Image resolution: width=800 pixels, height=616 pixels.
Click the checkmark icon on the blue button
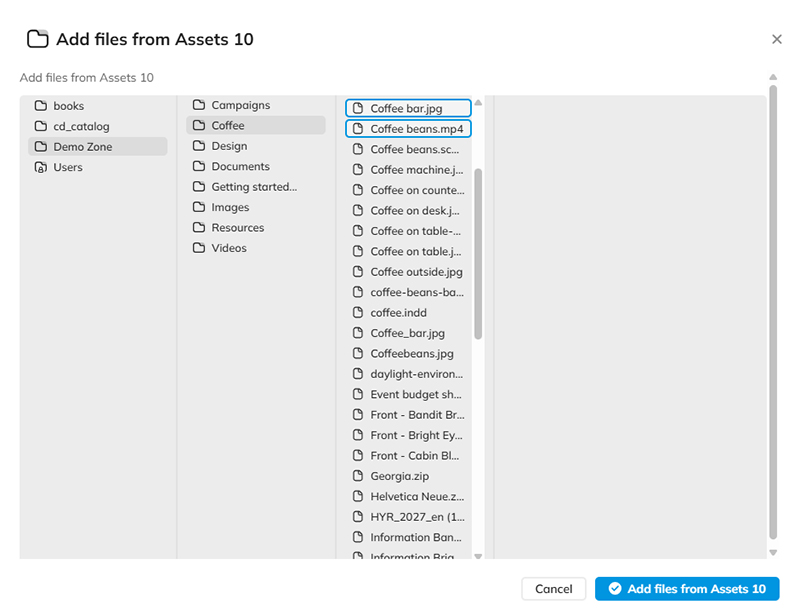615,589
